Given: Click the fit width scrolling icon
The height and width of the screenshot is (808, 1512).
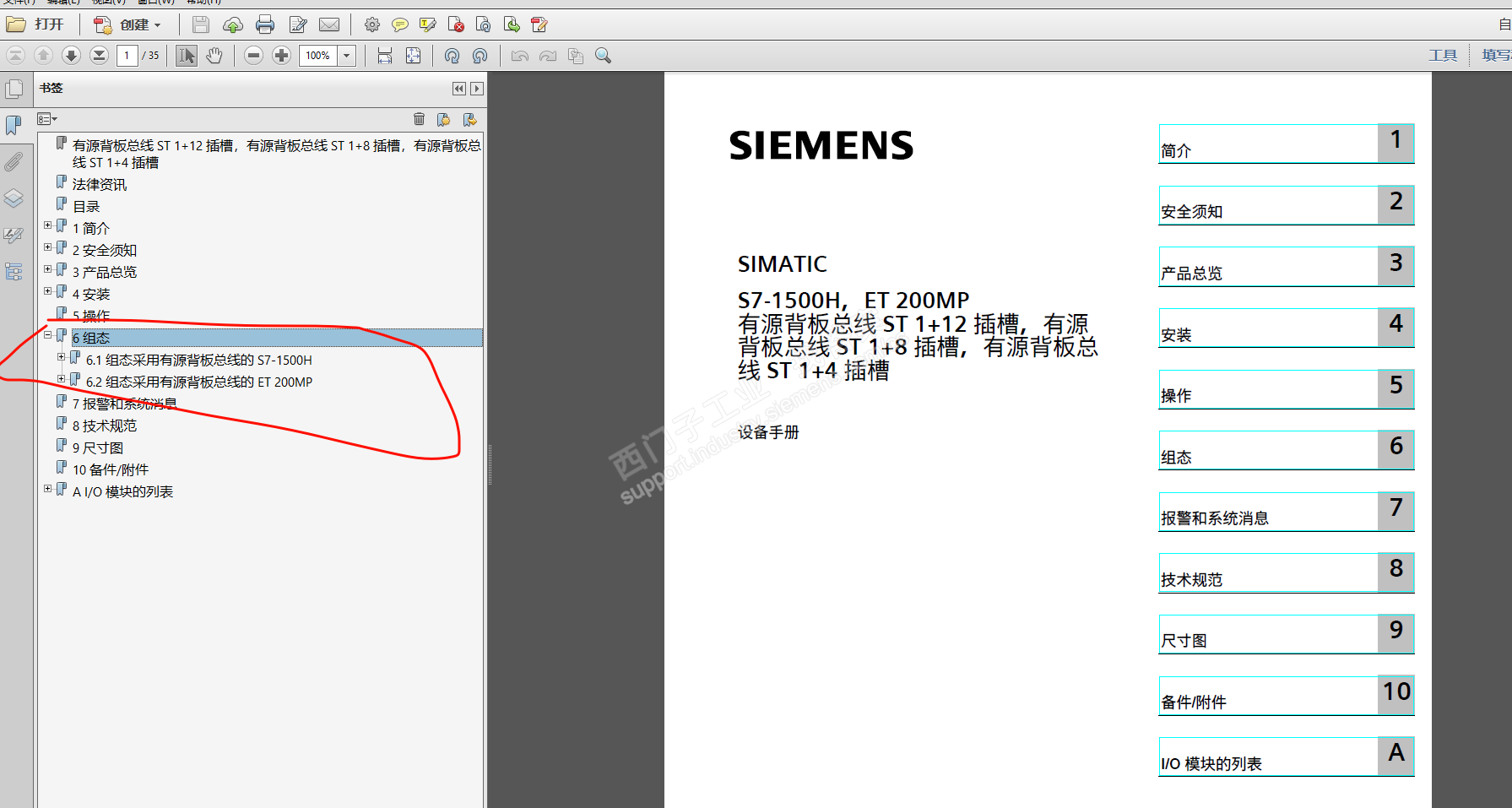Looking at the screenshot, I should (385, 56).
